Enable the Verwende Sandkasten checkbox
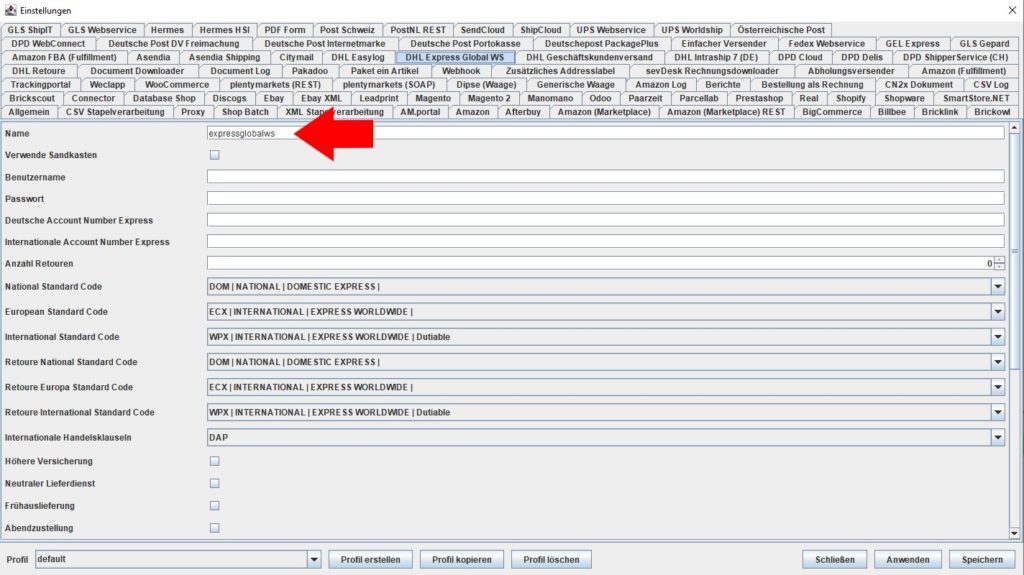The image size is (1024, 575). pyautogui.click(x=214, y=155)
